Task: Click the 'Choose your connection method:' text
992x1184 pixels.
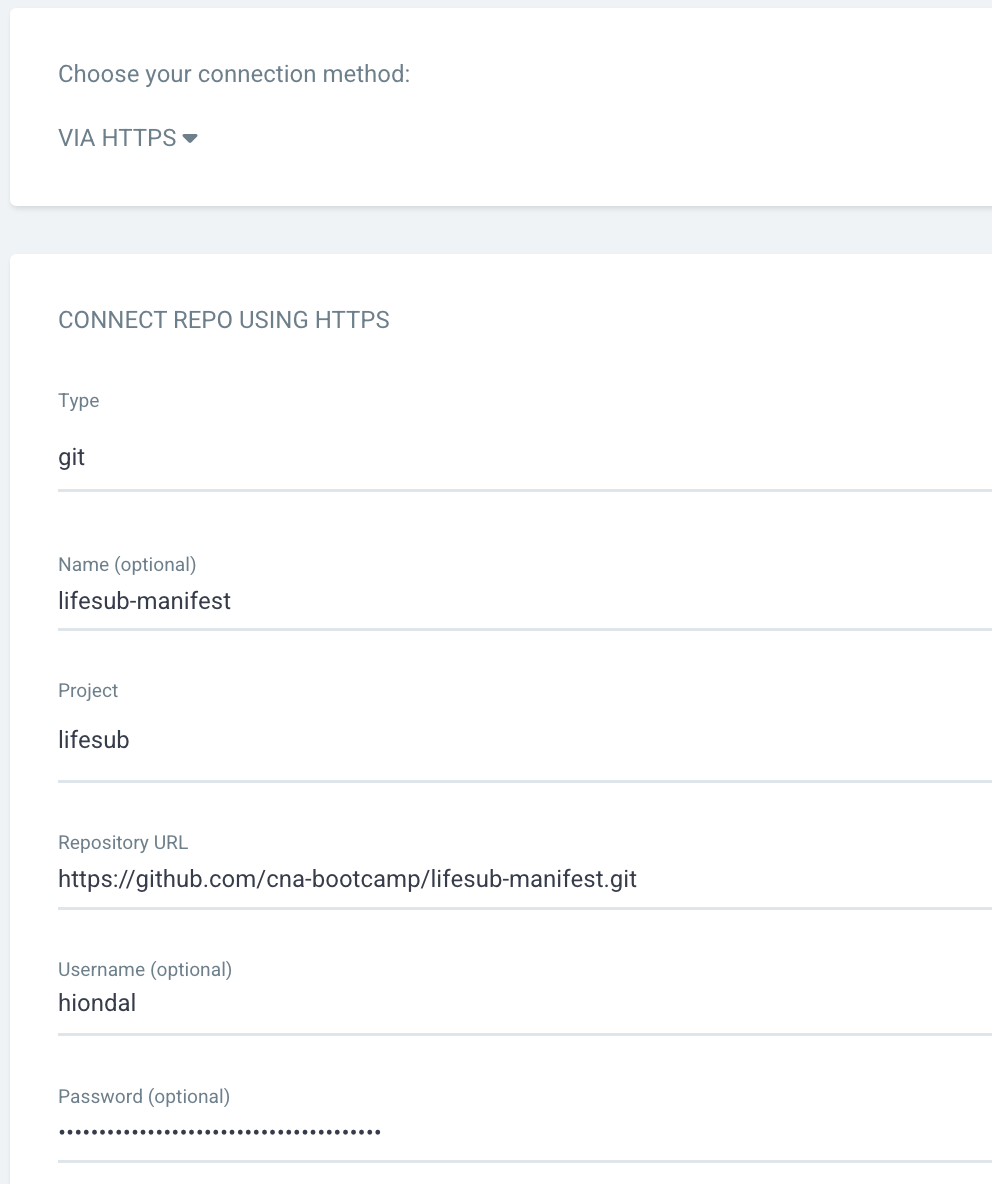Action: coord(234,74)
